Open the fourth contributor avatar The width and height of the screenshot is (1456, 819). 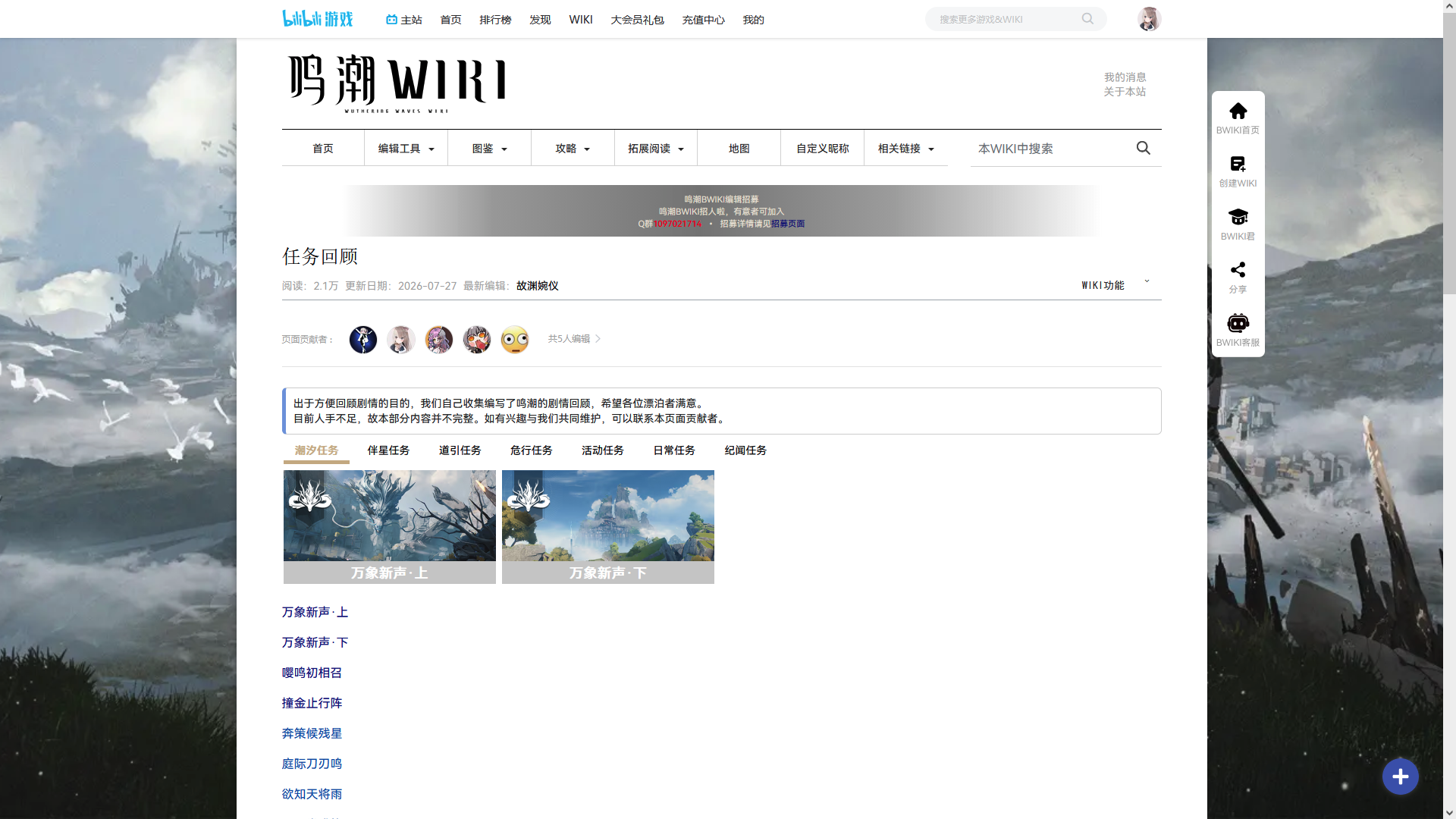point(477,340)
